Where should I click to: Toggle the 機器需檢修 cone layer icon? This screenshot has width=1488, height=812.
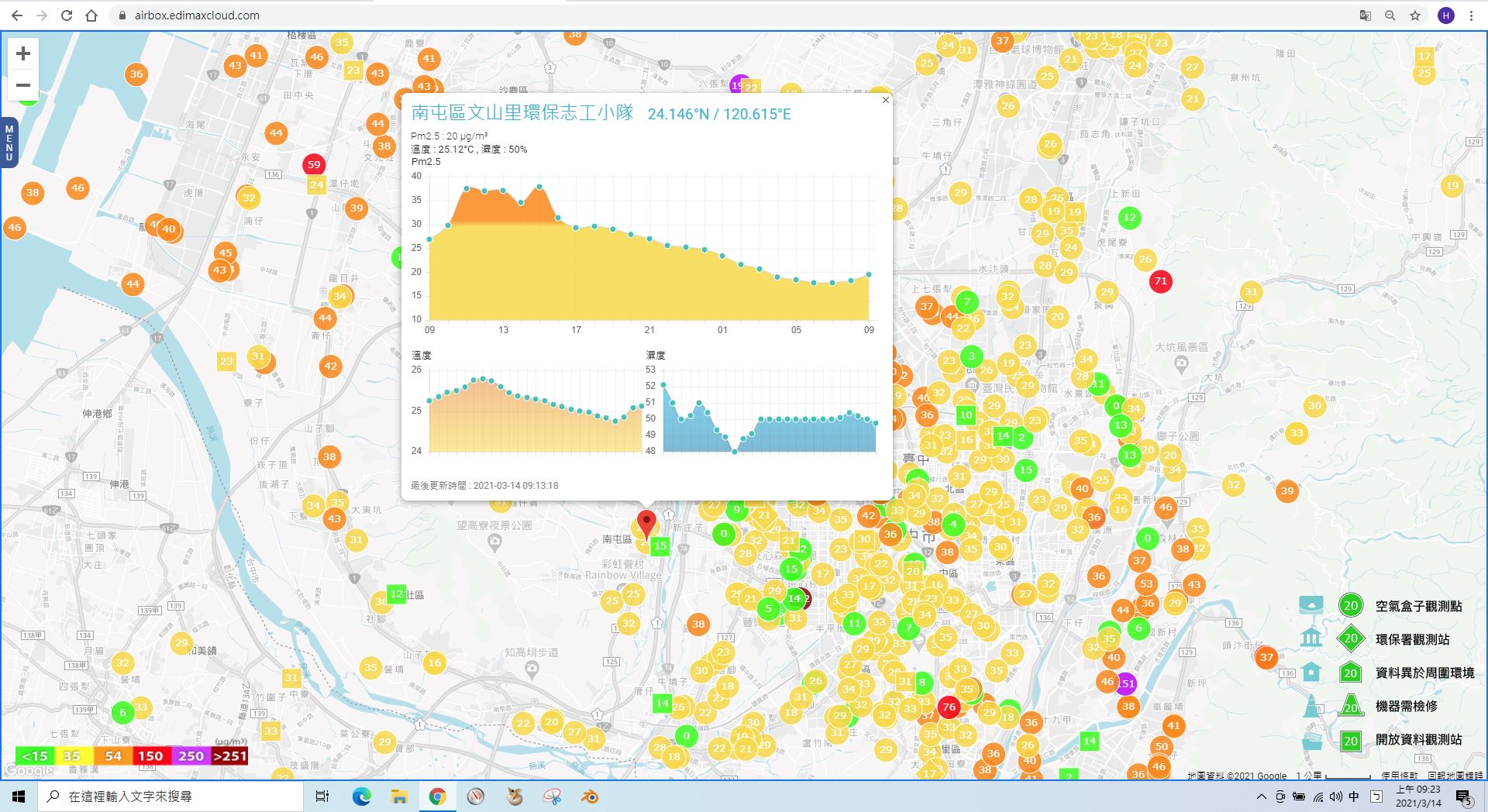tap(1311, 706)
